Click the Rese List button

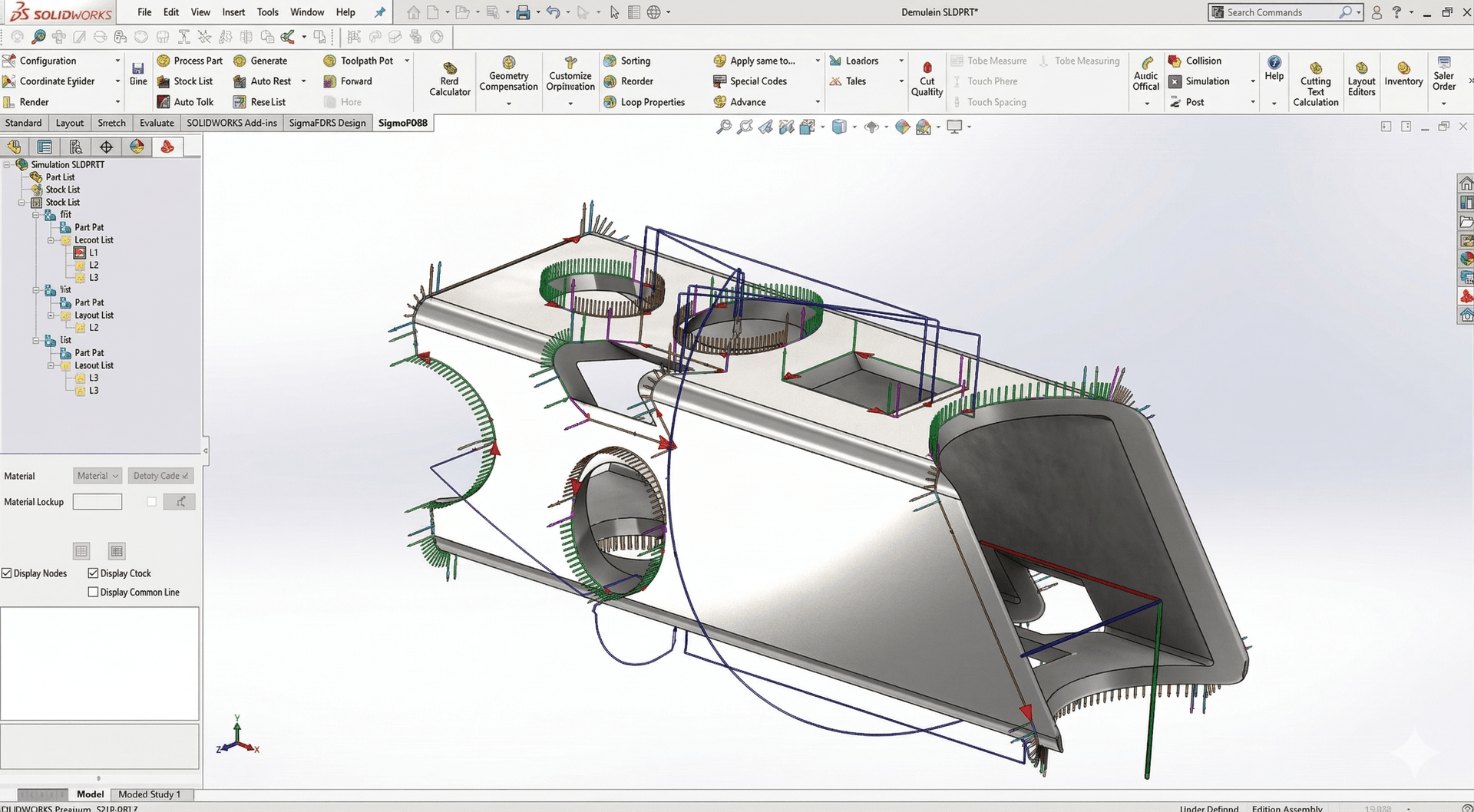click(x=259, y=102)
